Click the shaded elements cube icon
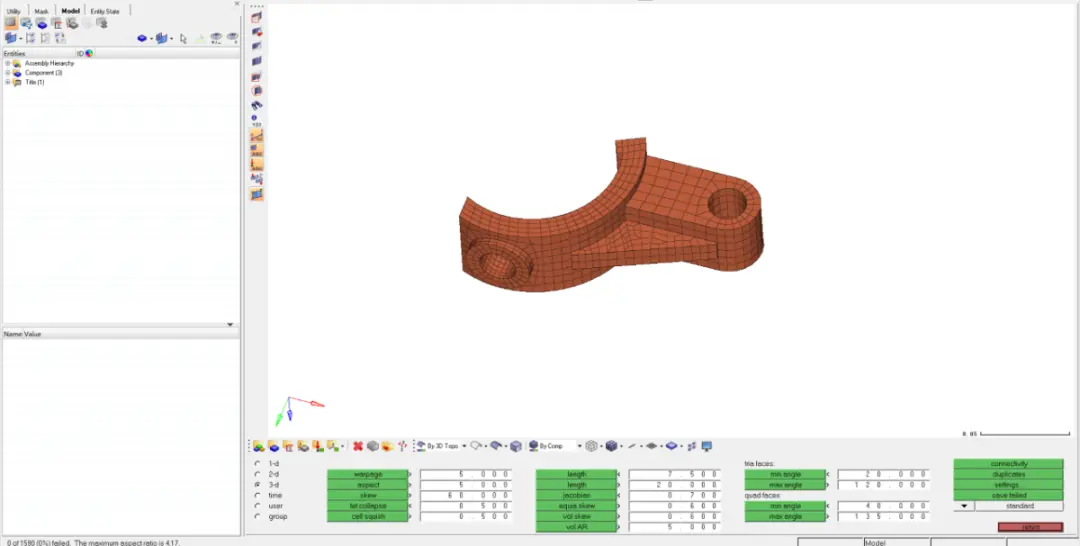Screen dimensions: 1080x546 tap(611, 446)
